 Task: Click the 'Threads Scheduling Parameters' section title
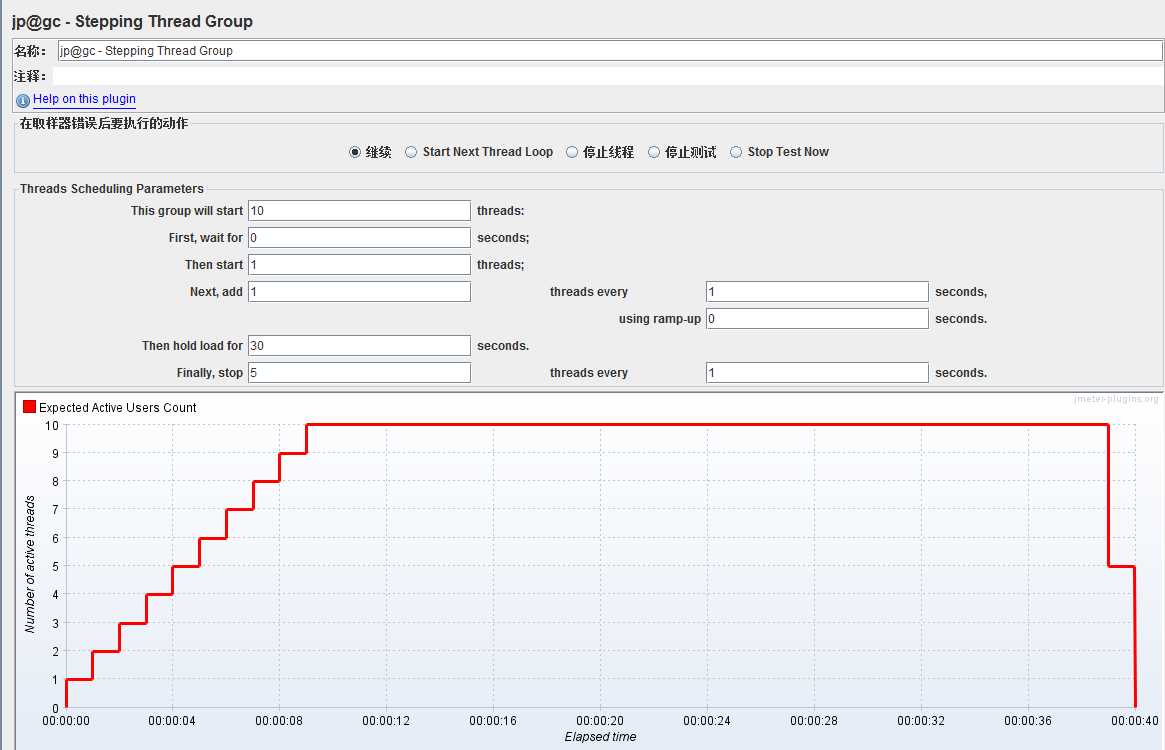111,189
